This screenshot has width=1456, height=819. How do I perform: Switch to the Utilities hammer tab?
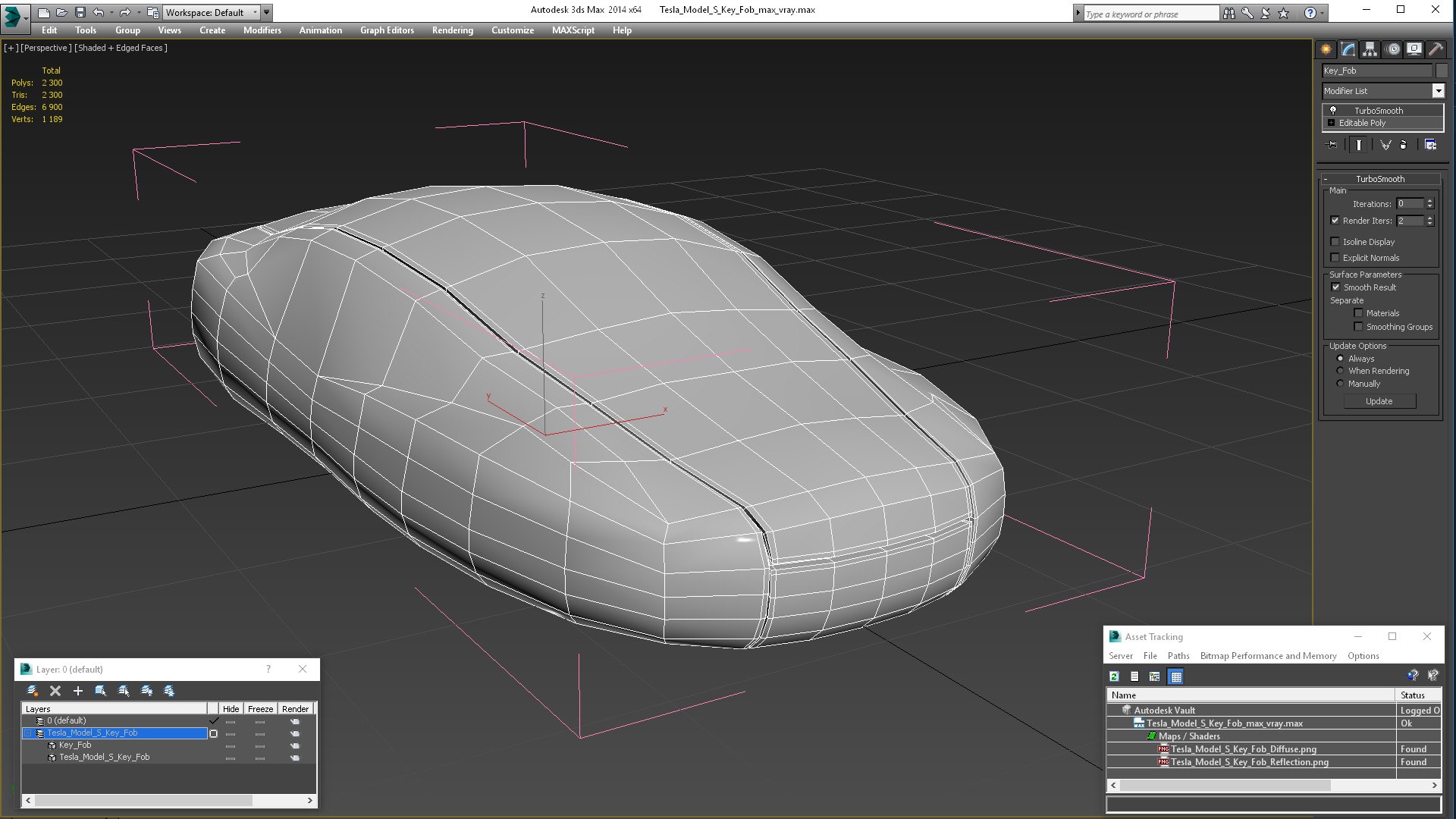[x=1436, y=49]
